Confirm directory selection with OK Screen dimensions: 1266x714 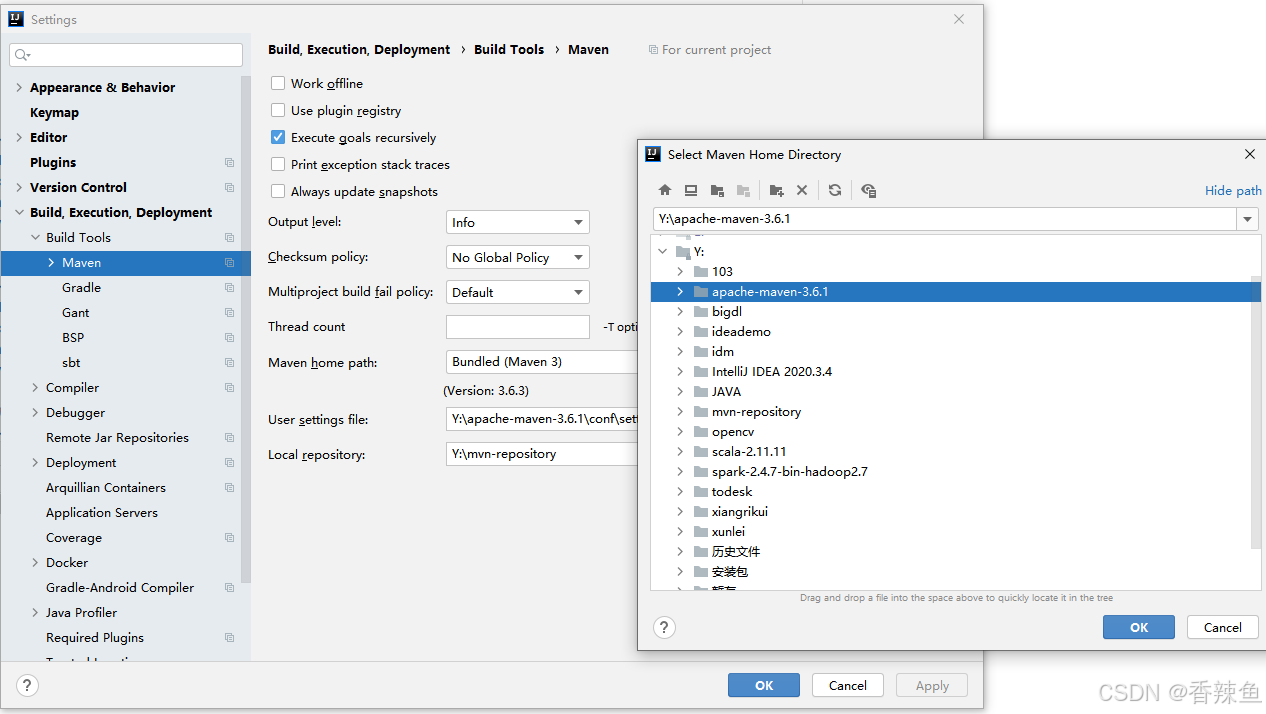tap(1139, 627)
